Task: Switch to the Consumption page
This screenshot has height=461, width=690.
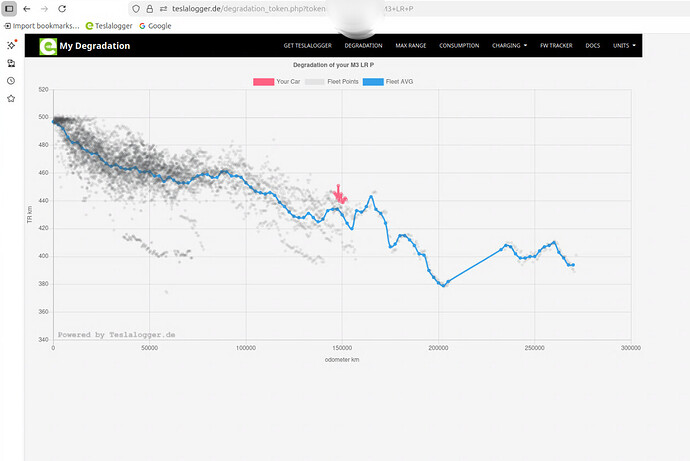Action: (x=459, y=46)
